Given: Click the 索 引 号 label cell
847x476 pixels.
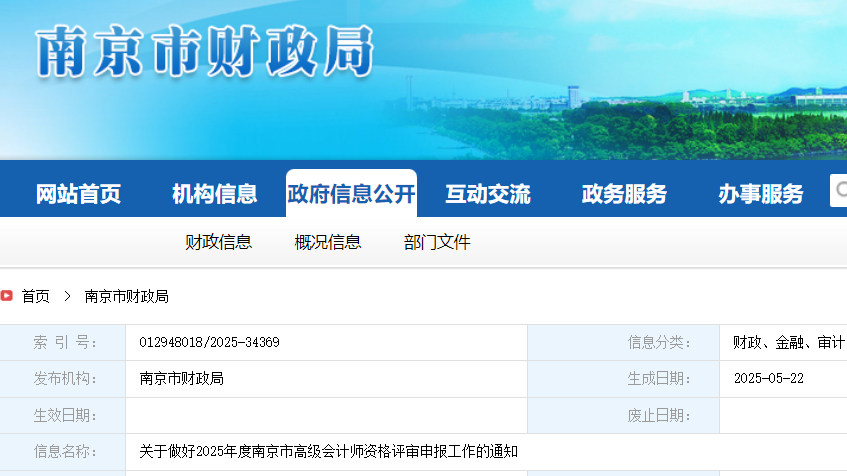Looking at the screenshot, I should point(63,343).
